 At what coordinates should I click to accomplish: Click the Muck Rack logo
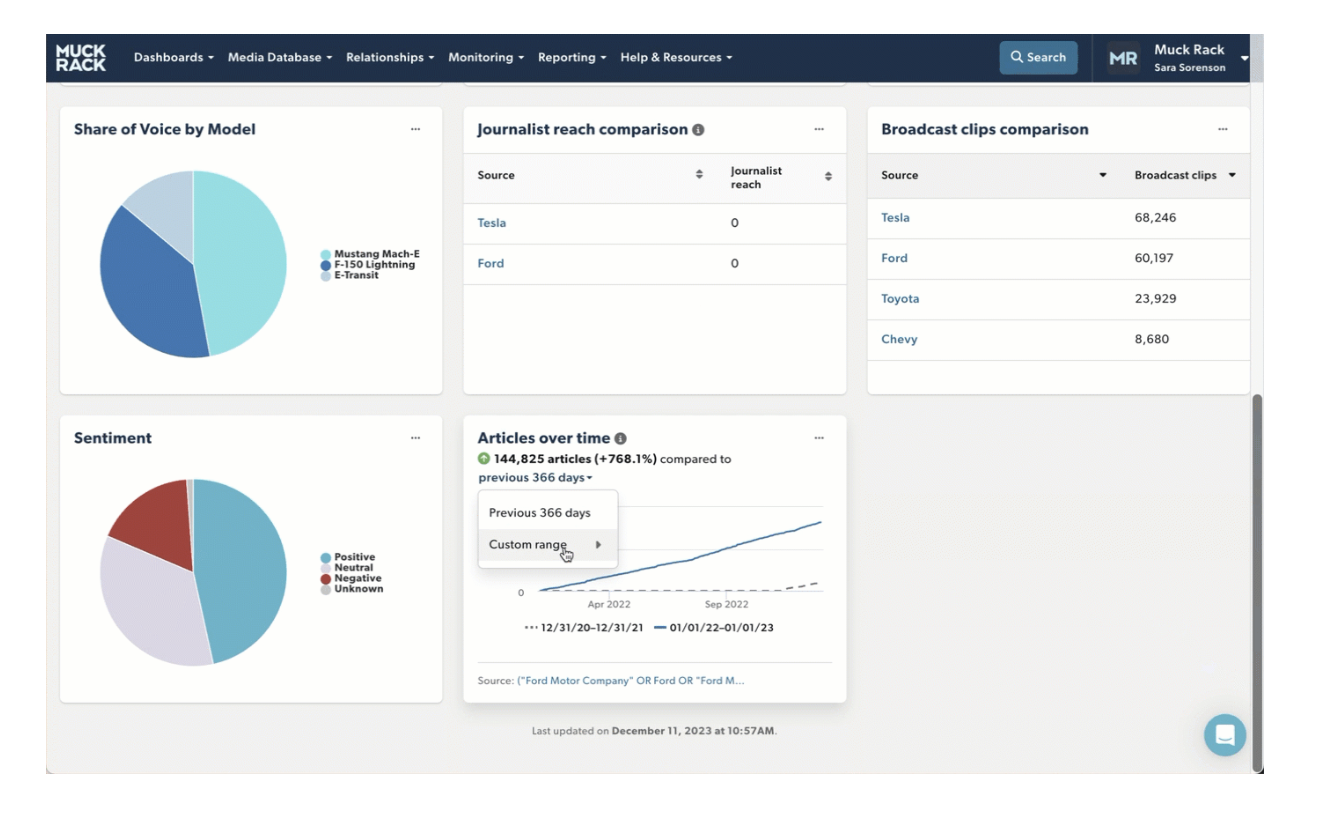pos(81,57)
